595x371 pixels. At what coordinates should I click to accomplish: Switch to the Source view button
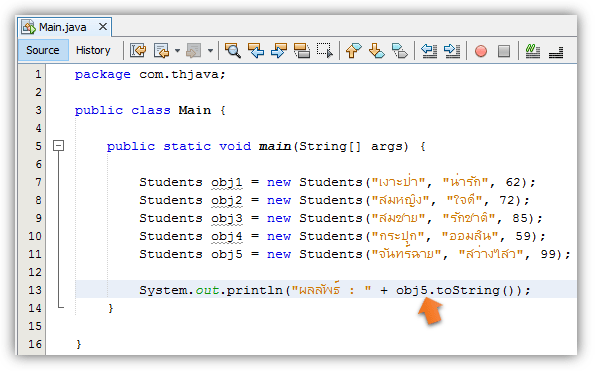(43, 50)
